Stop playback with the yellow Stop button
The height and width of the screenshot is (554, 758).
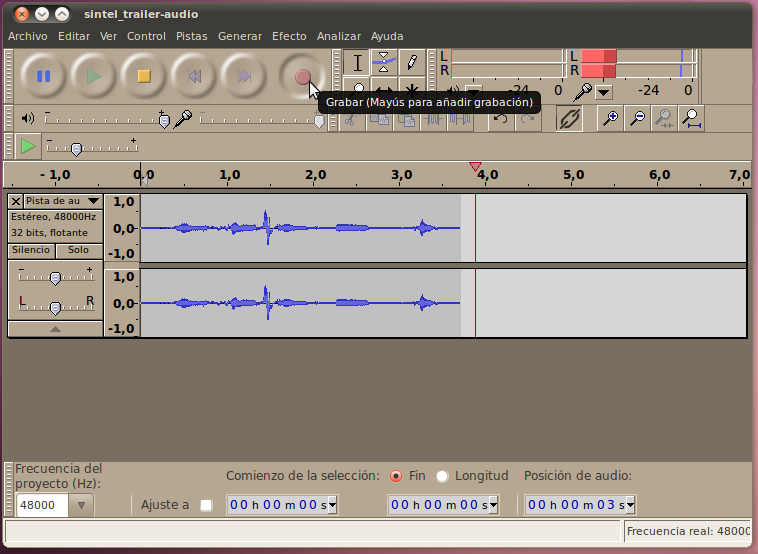click(x=144, y=76)
